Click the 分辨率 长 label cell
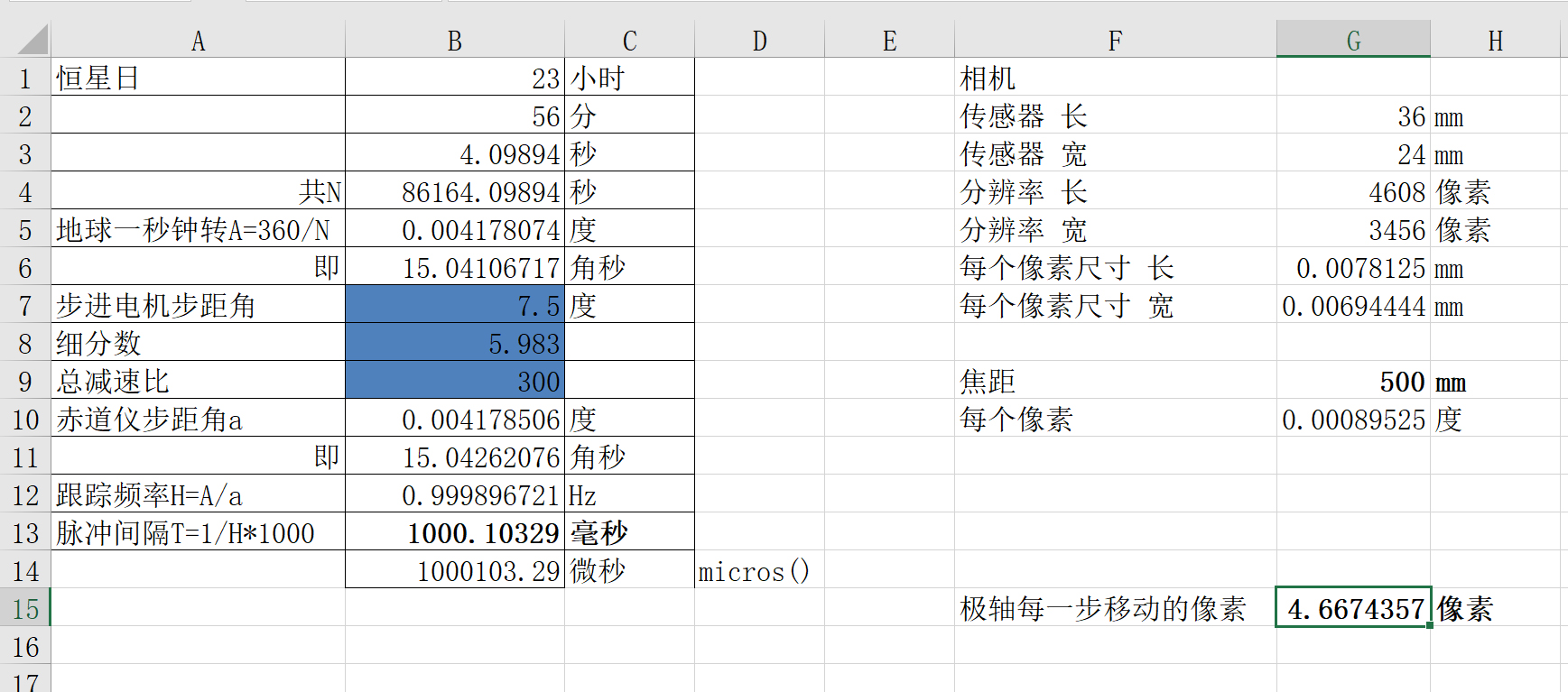Viewport: 1568px width, 692px height. pyautogui.click(x=1116, y=191)
